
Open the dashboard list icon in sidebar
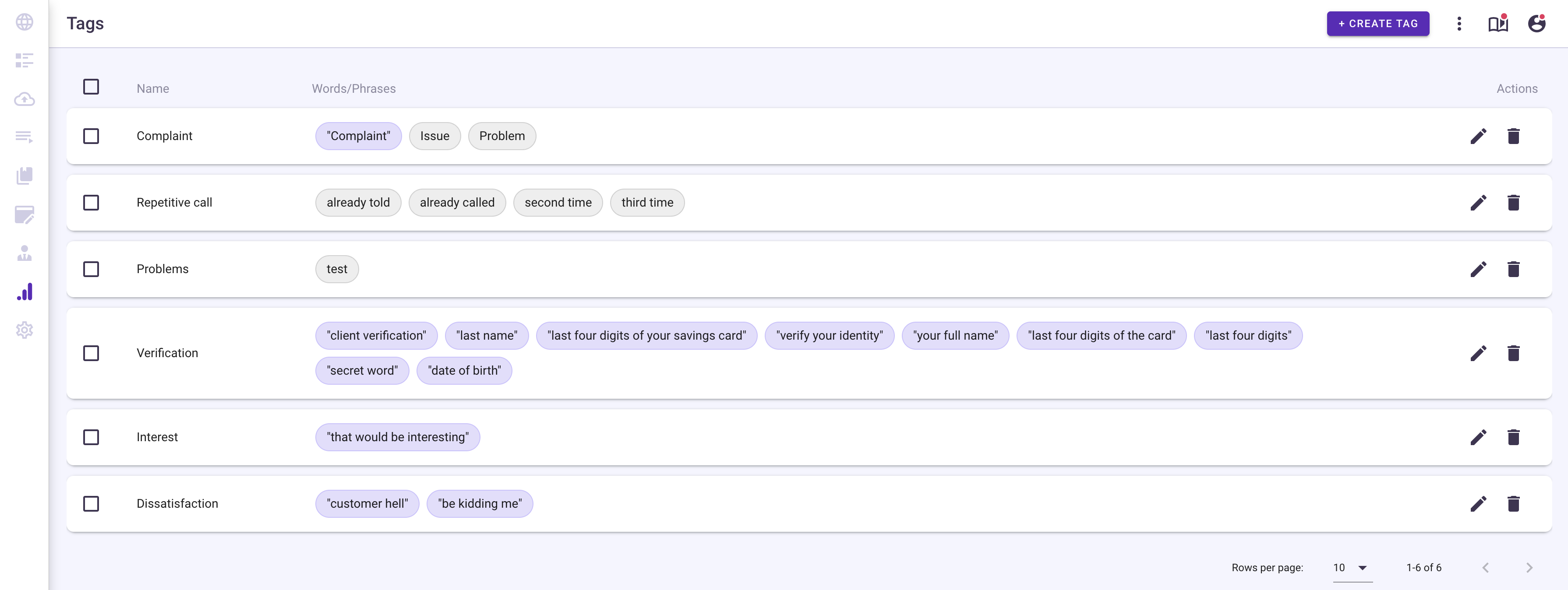click(25, 60)
